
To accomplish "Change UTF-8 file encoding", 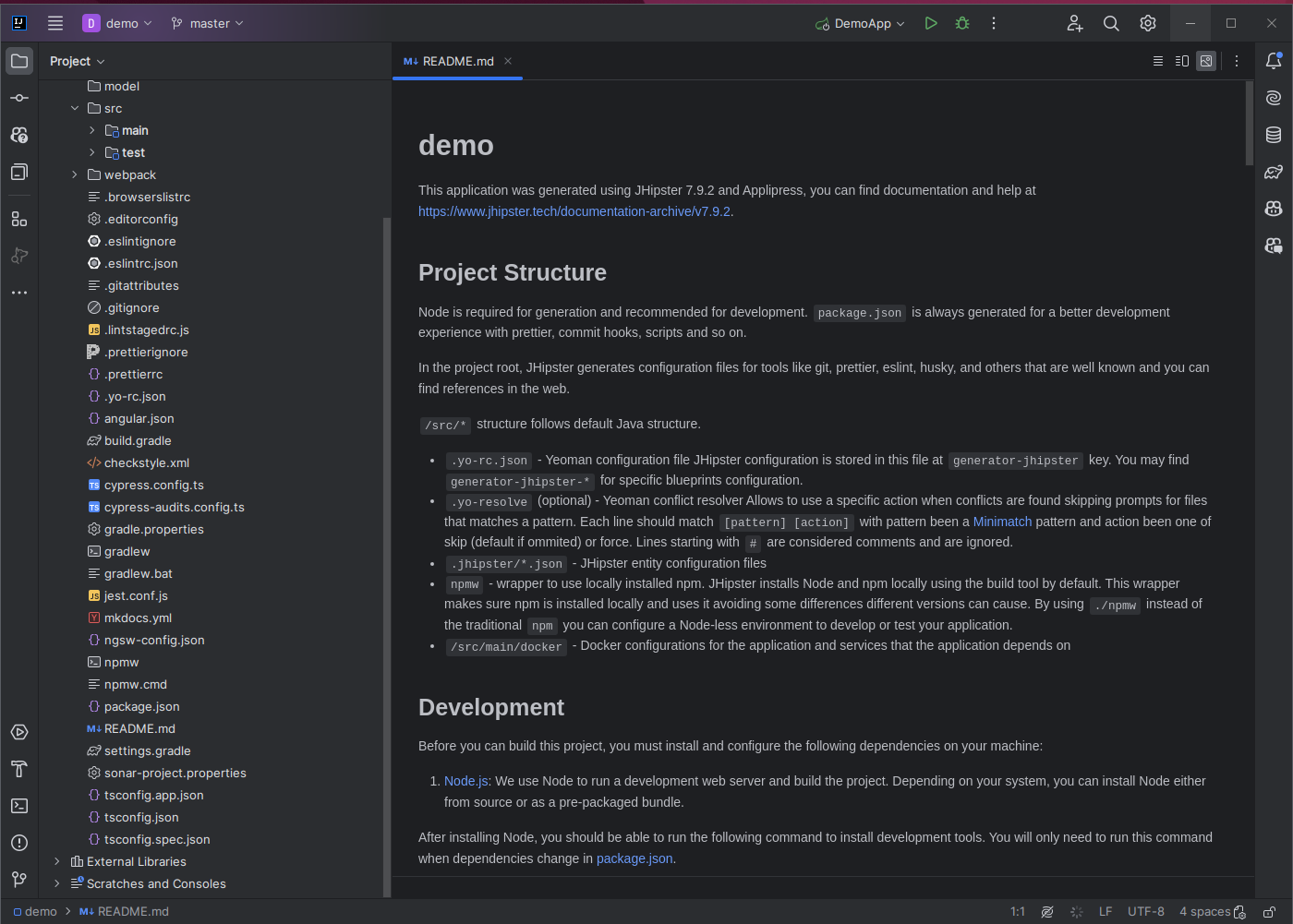I will [x=1145, y=911].
